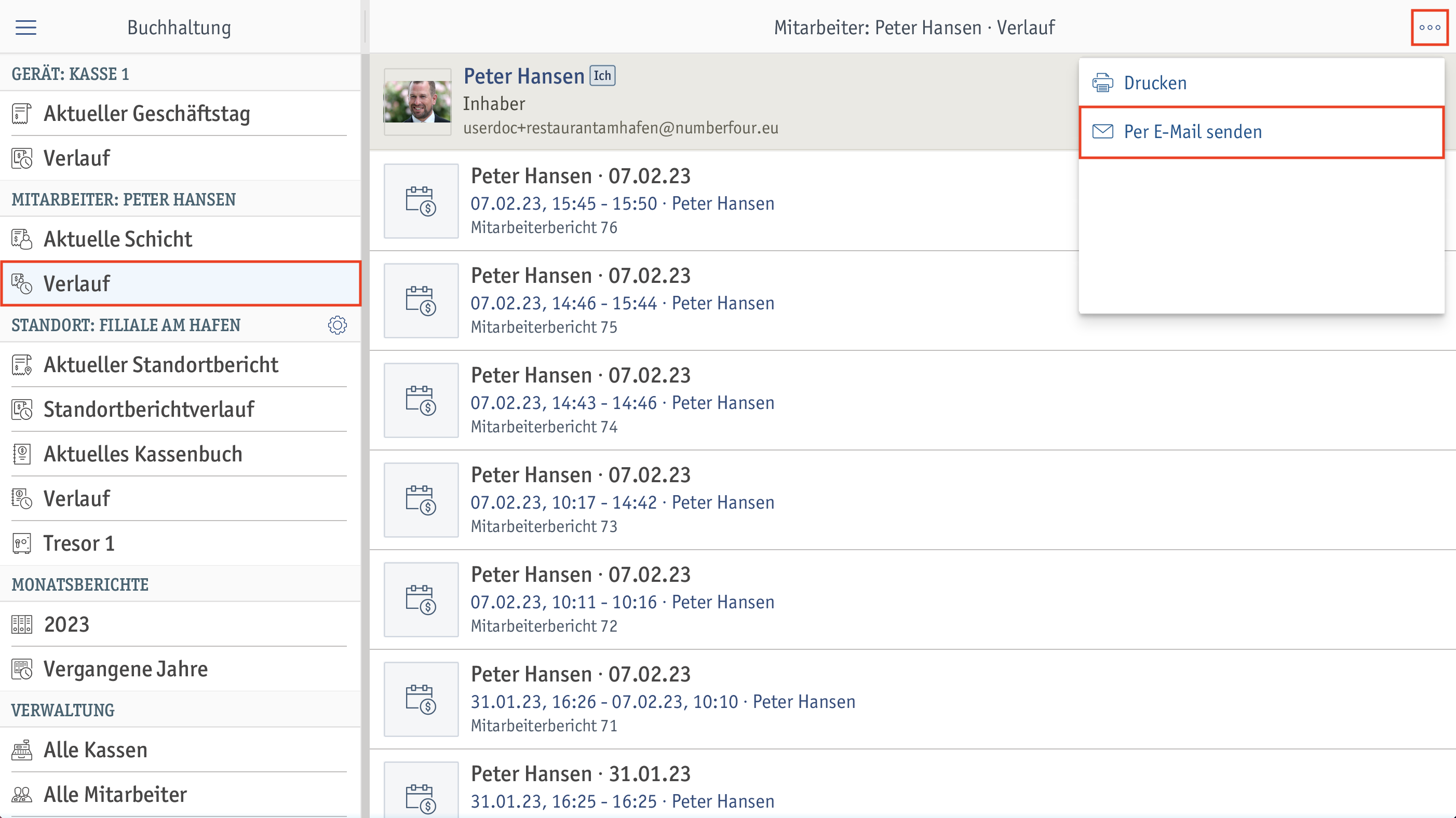Click Peter Hansen profile photo
Screen dimensions: 1456x818
[417, 102]
